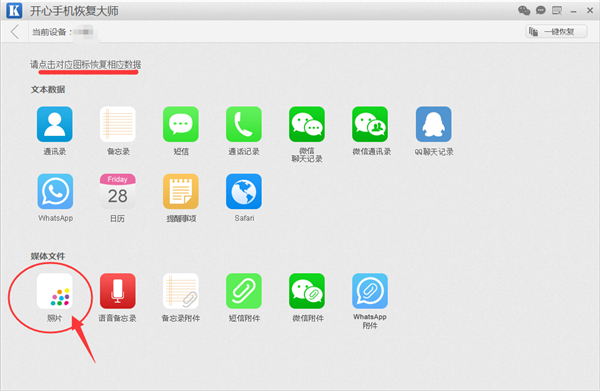Open WeChat chat history (微信聊天记录) icon
This screenshot has width=600, height=391.
(307, 124)
